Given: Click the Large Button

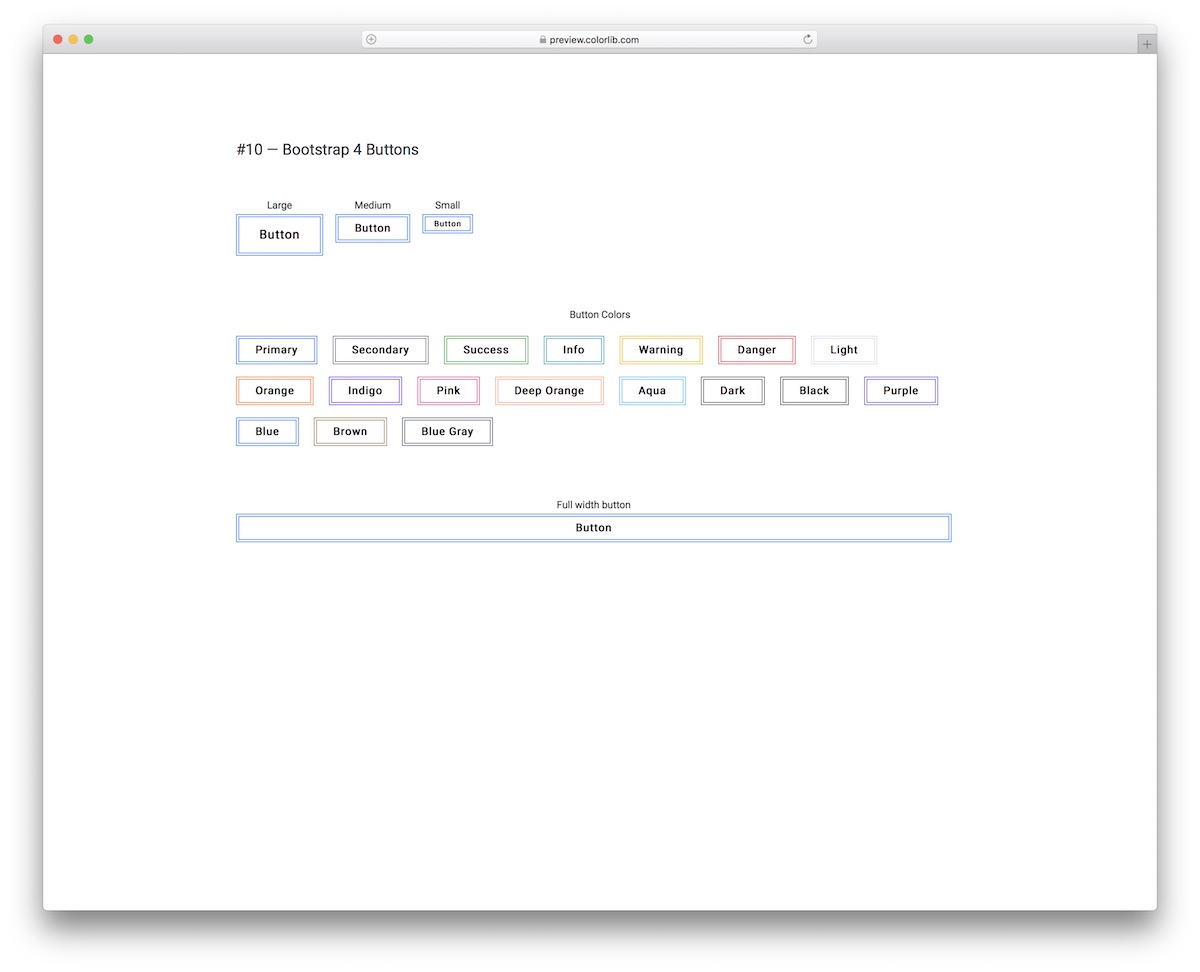Looking at the screenshot, I should 279,234.
